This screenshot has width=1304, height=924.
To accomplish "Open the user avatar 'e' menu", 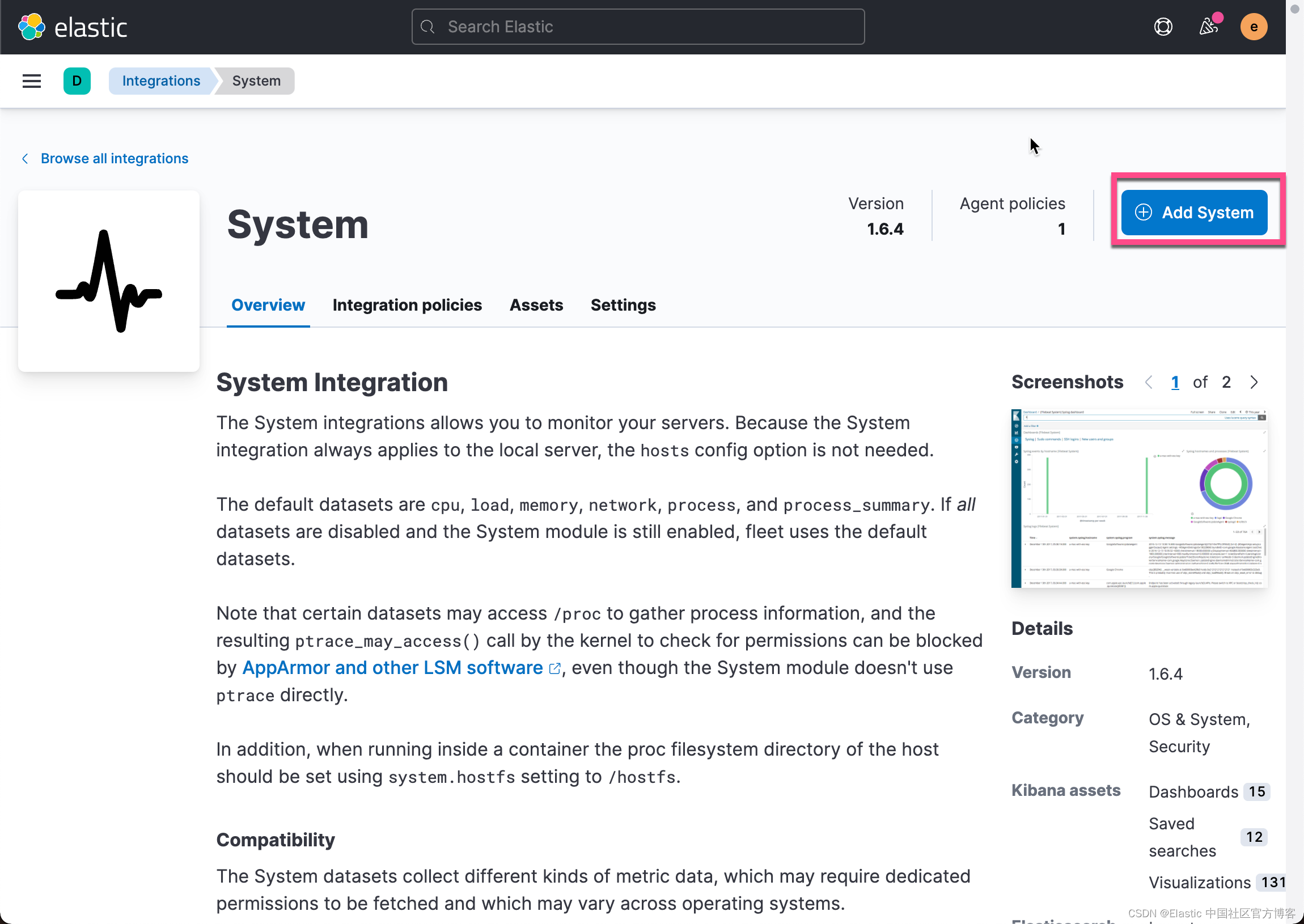I will (x=1254, y=27).
